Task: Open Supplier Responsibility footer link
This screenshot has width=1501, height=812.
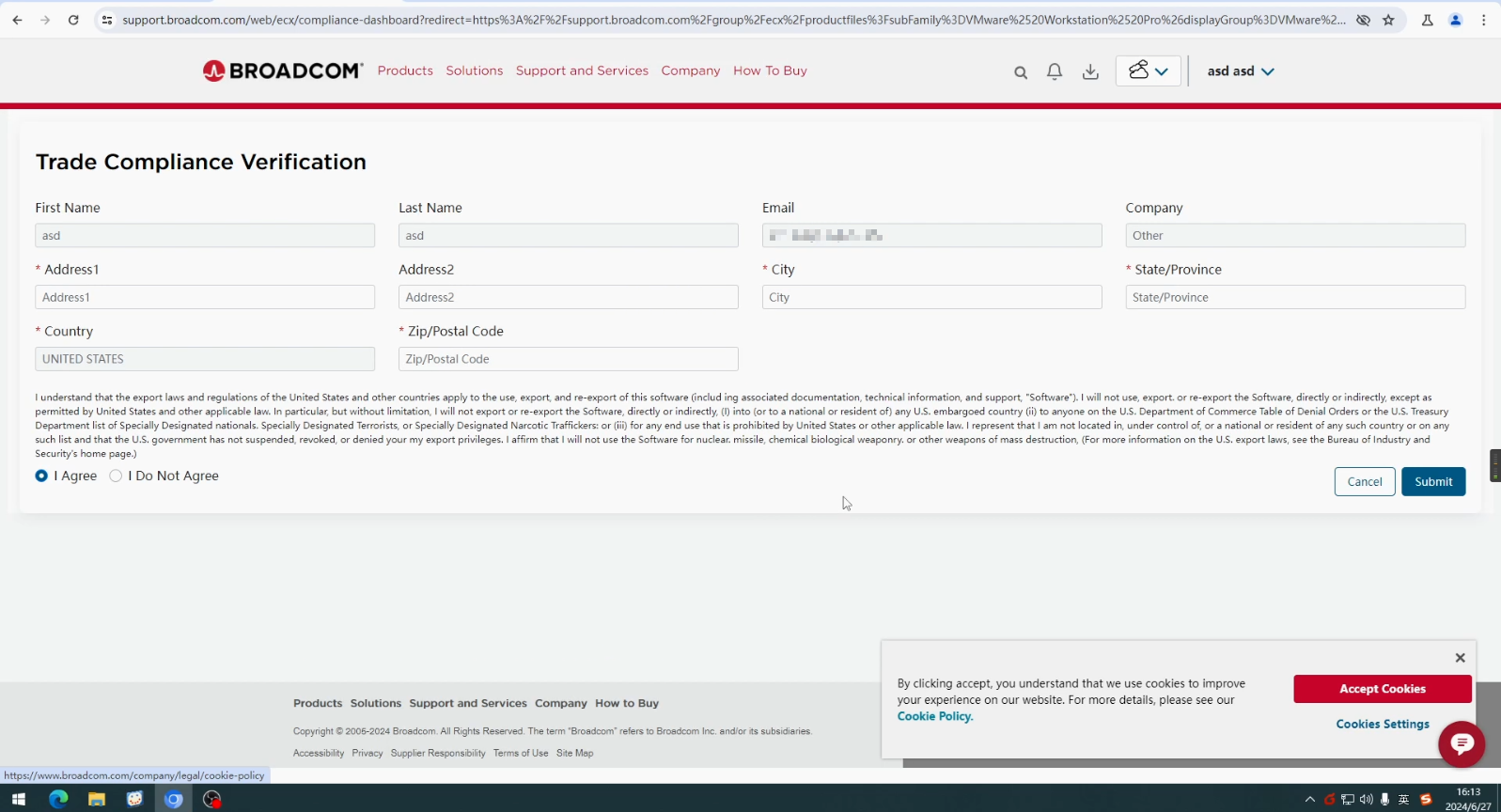Action: (438, 753)
